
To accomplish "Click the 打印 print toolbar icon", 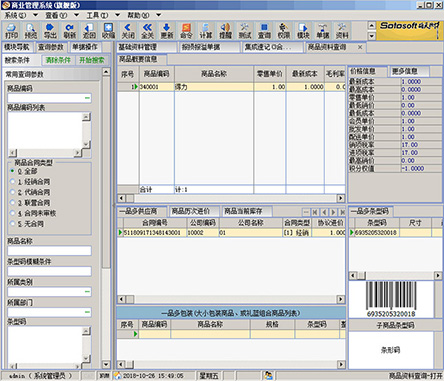I will pyautogui.click(x=11, y=31).
